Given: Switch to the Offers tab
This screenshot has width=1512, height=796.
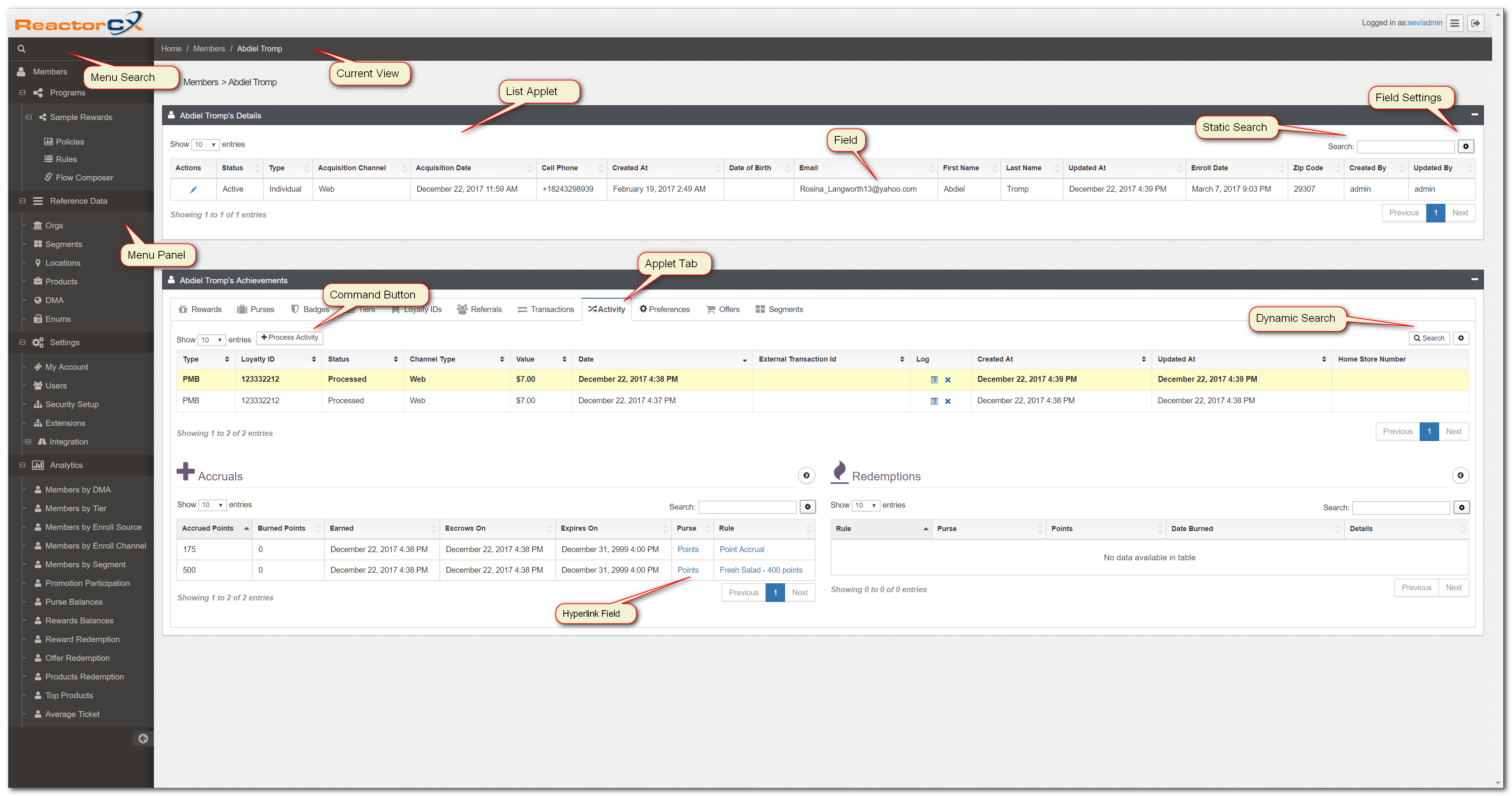Looking at the screenshot, I should pos(723,309).
